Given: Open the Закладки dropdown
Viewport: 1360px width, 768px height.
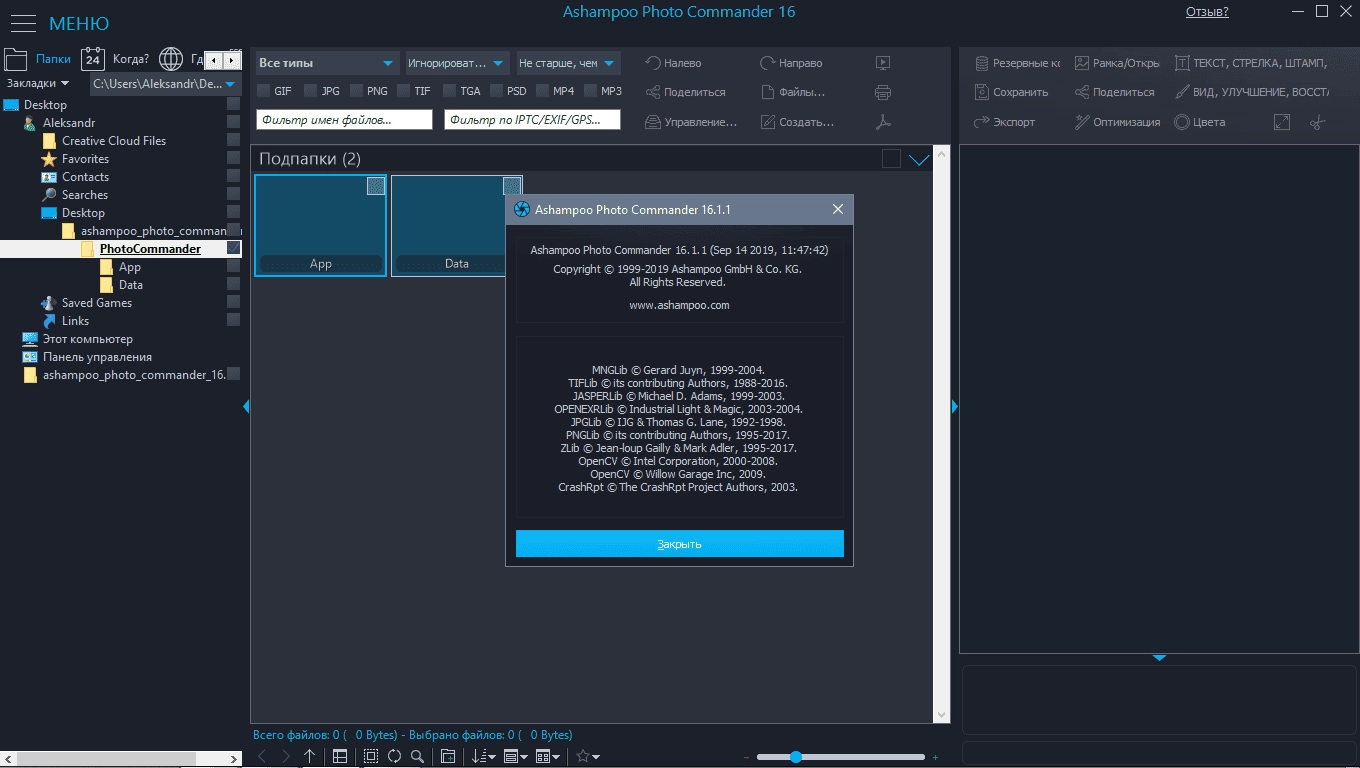Looking at the screenshot, I should point(38,84).
